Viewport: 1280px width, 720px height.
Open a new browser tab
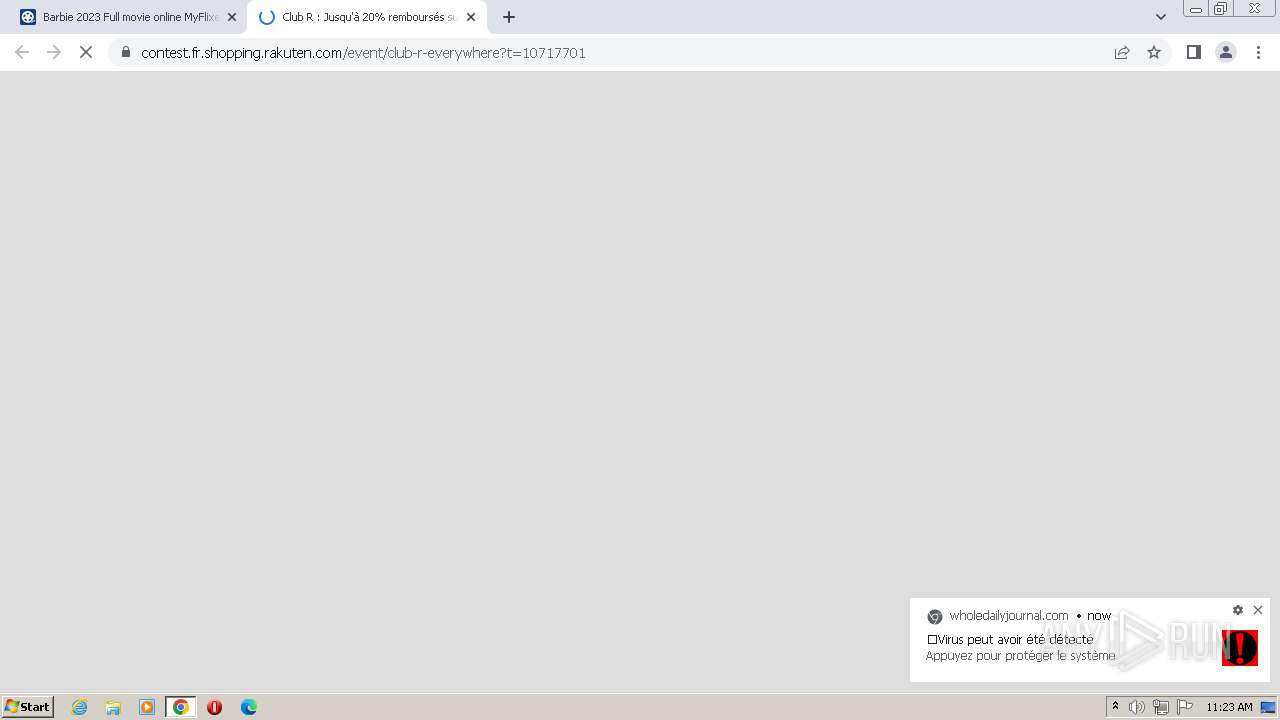point(509,17)
